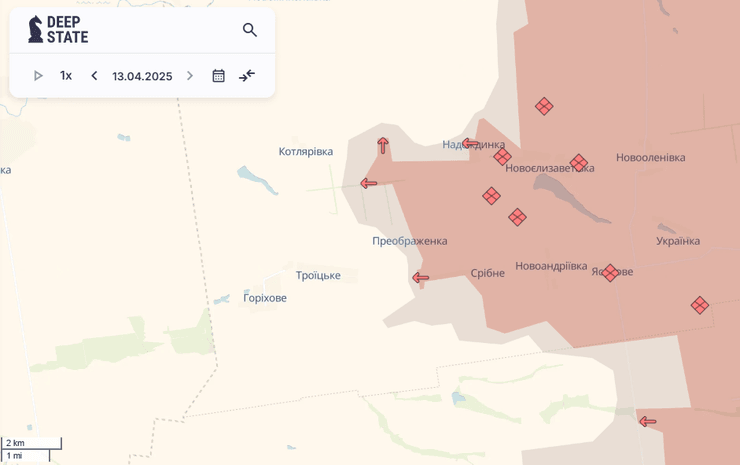Viewport: 740px width, 465px height.
Task: Click the unit marker at Яснове
Action: [610, 273]
